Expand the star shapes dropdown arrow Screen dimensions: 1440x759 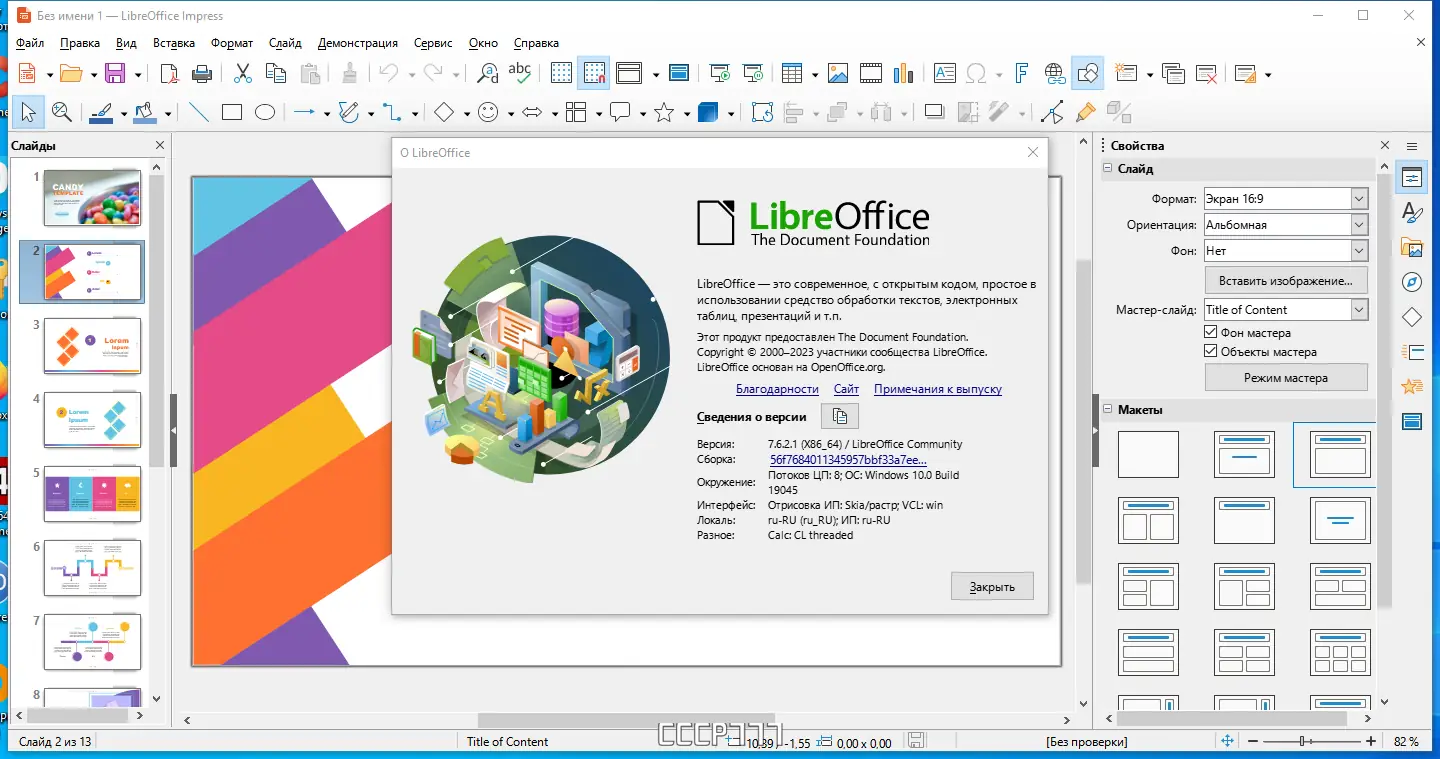click(687, 113)
